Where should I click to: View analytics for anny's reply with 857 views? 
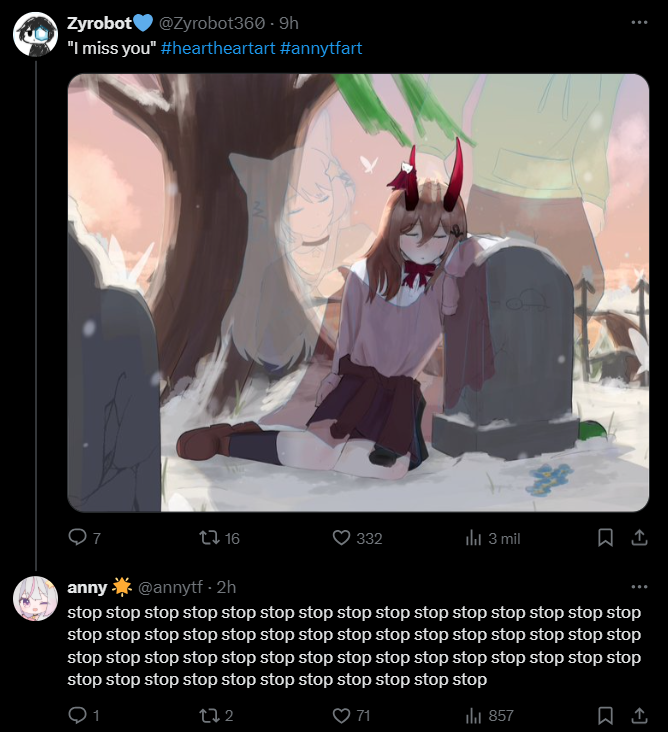(490, 715)
